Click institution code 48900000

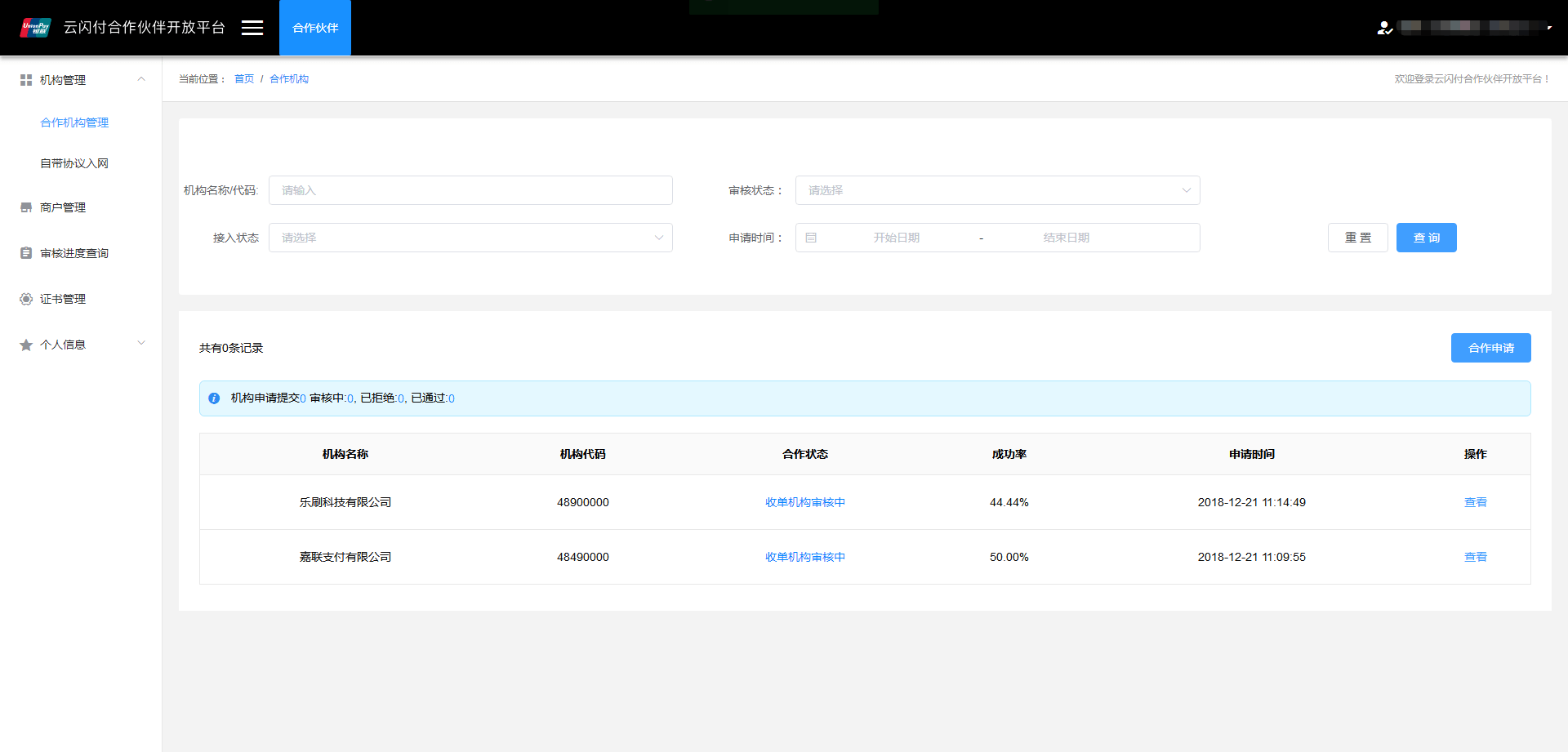[583, 502]
